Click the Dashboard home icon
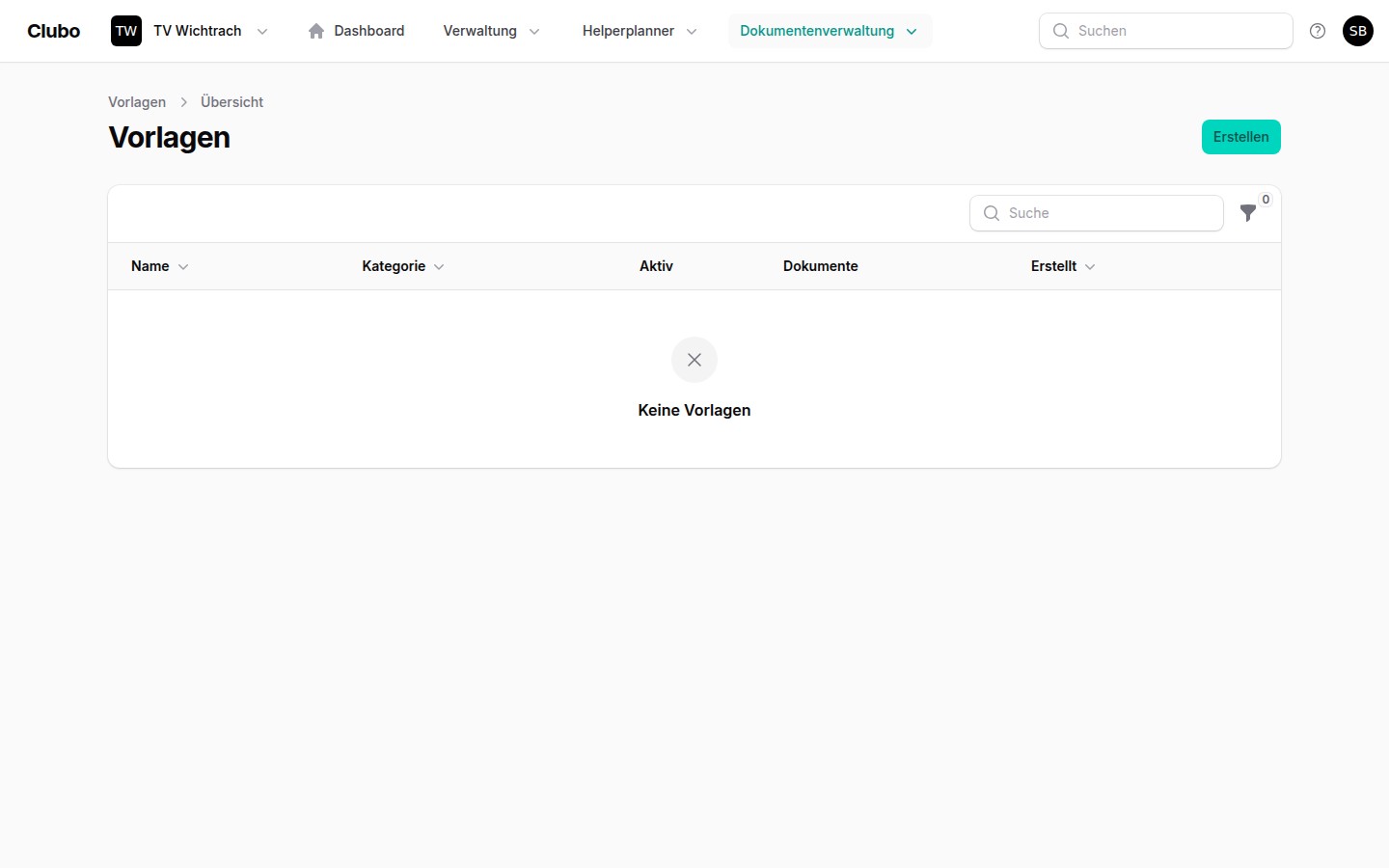This screenshot has width=1389, height=868. (316, 31)
